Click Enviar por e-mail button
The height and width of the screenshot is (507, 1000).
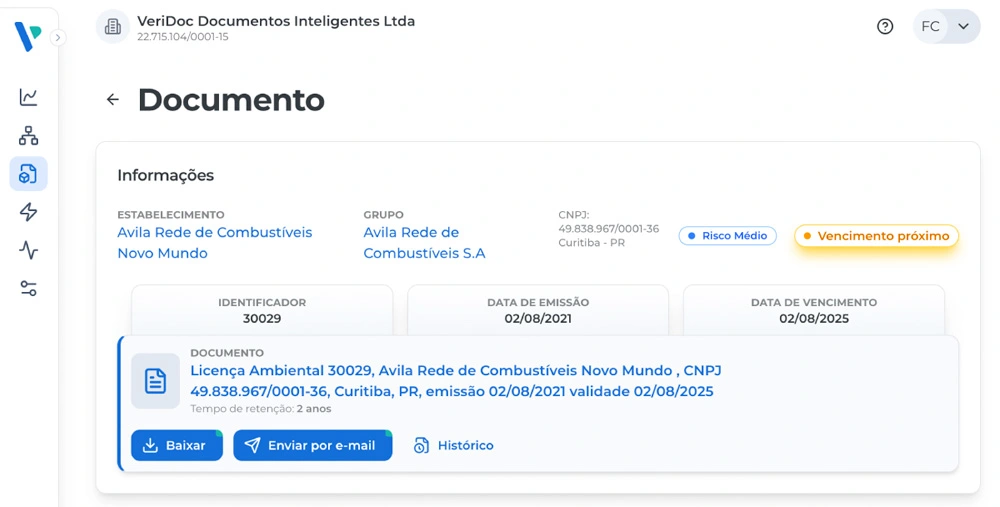click(x=312, y=445)
